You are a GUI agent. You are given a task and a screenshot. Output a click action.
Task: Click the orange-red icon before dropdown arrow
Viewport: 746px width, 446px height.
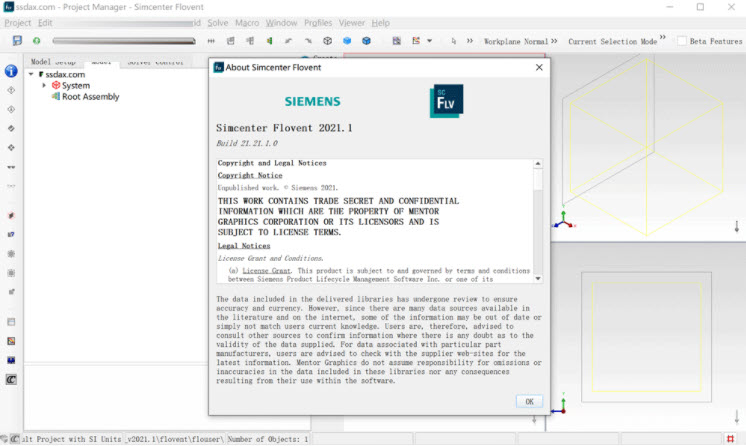pyautogui.click(x=416, y=41)
